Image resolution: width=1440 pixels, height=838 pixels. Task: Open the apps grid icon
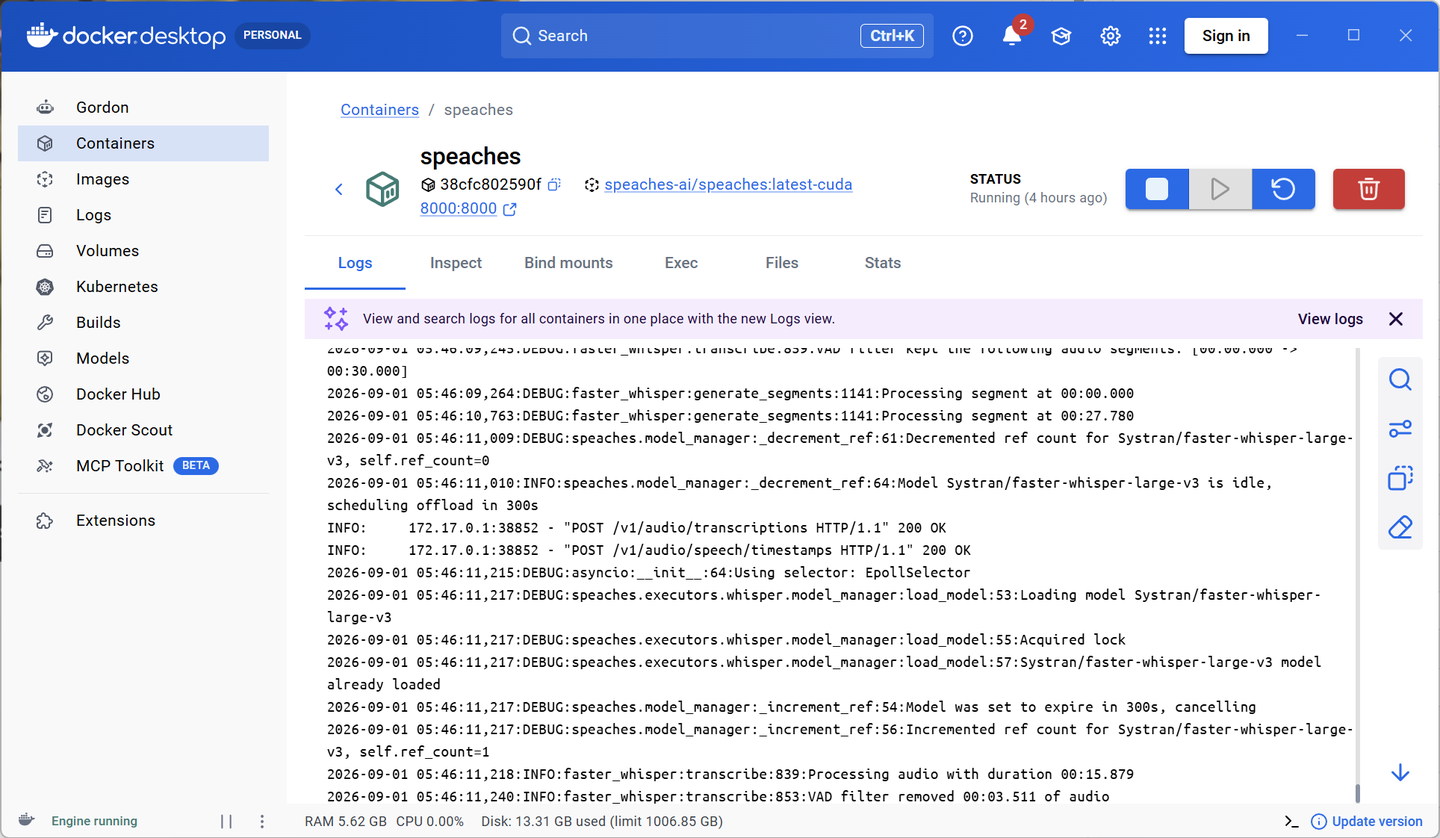[x=1158, y=36]
